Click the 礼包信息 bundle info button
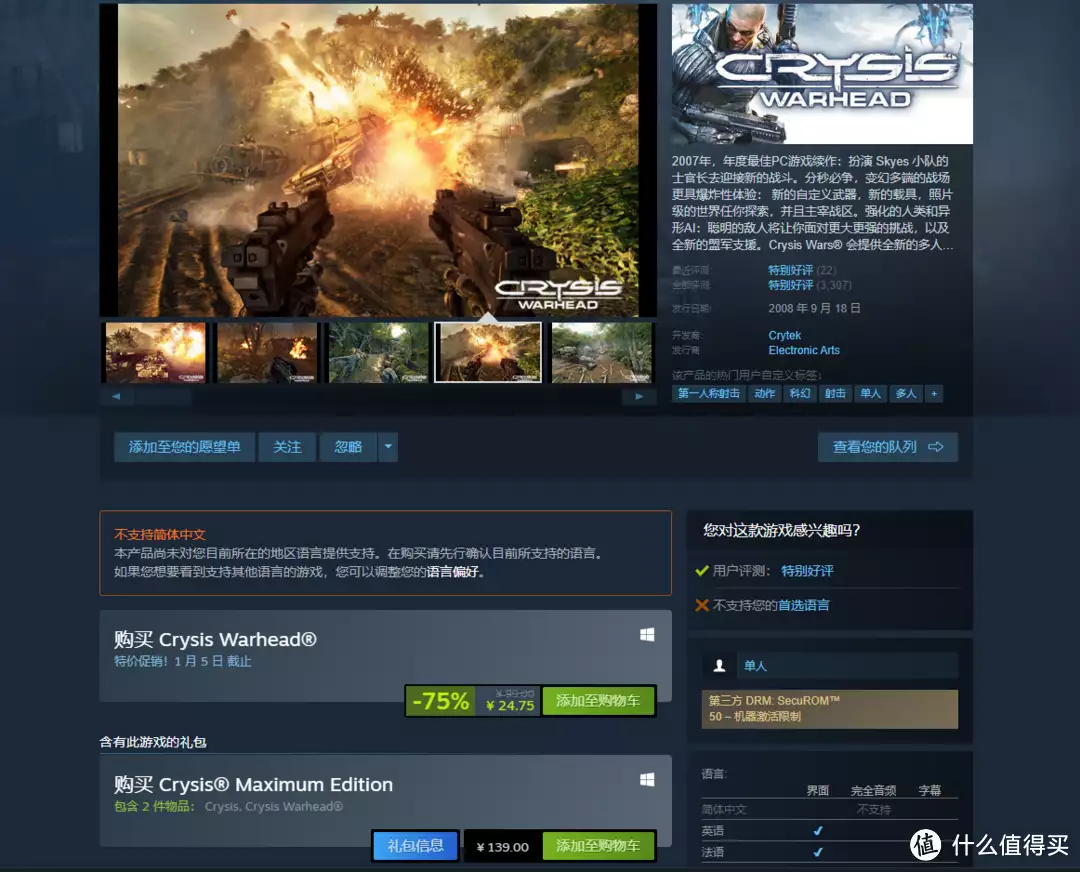This screenshot has width=1080, height=872. coord(415,846)
